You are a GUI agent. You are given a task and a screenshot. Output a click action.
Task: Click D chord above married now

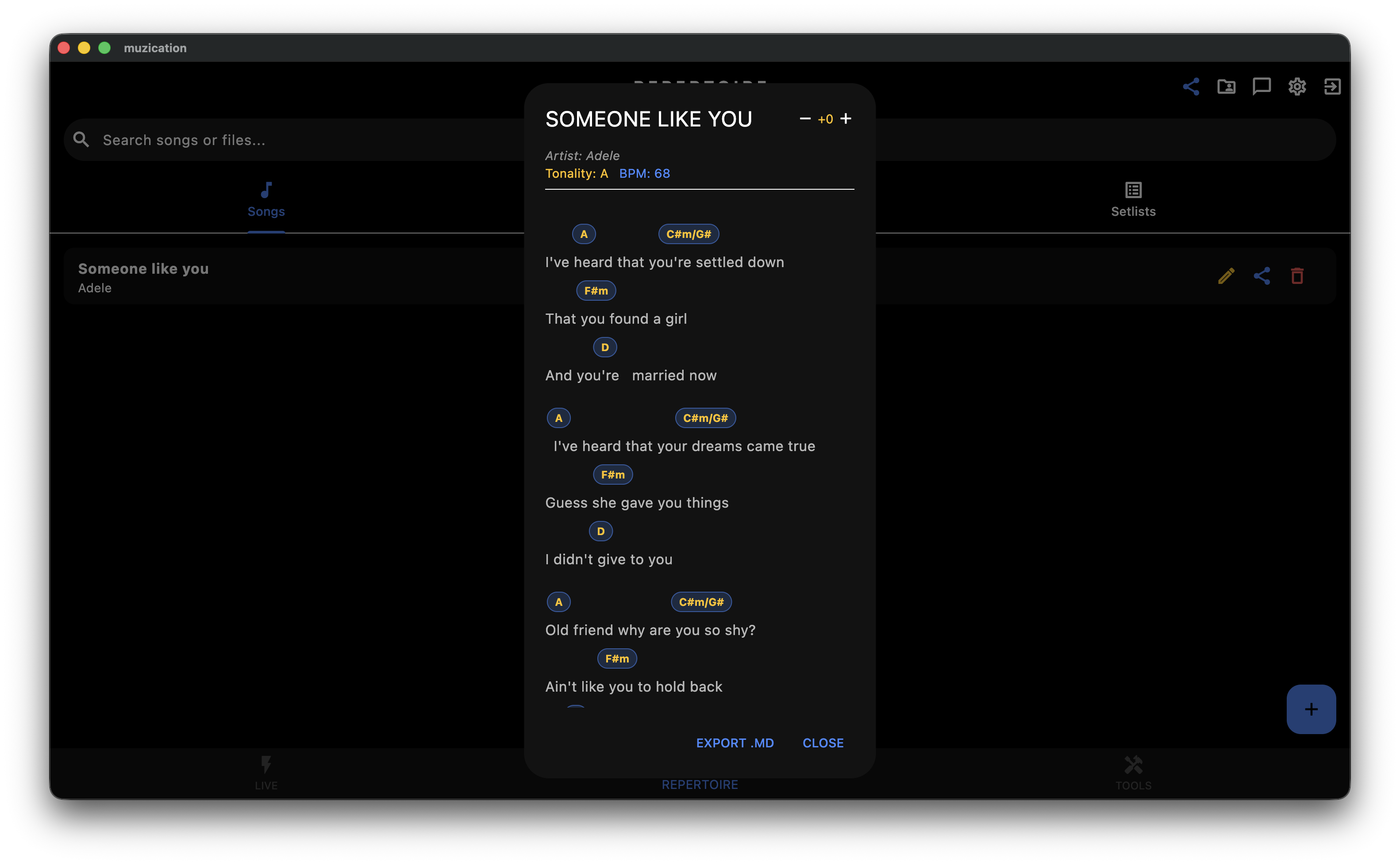[605, 347]
